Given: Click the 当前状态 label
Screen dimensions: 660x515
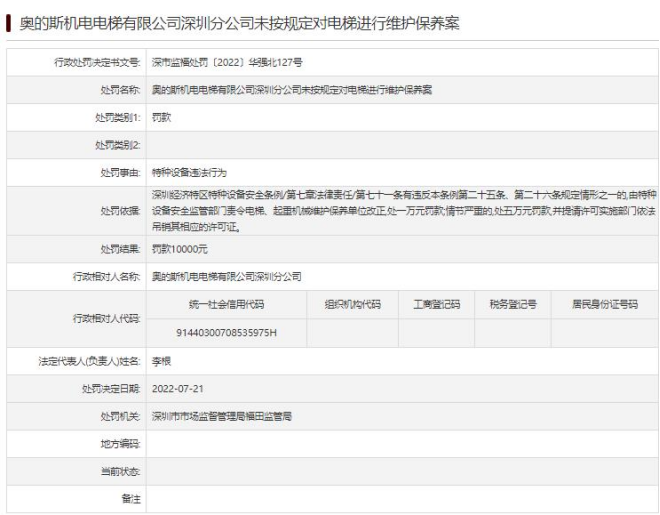Looking at the screenshot, I should pos(120,472).
